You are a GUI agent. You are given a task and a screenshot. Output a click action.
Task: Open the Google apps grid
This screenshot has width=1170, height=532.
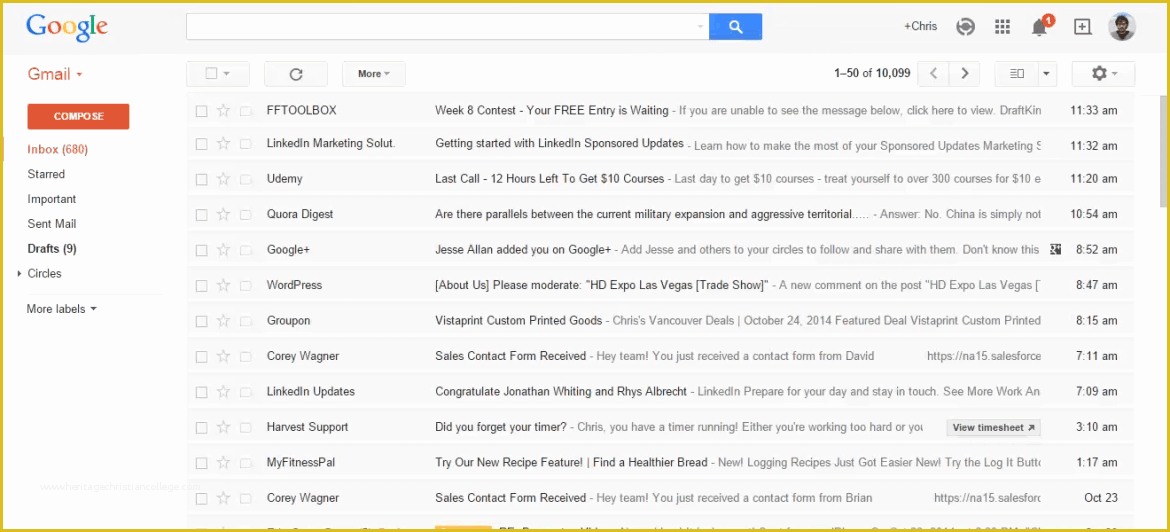coord(1002,27)
